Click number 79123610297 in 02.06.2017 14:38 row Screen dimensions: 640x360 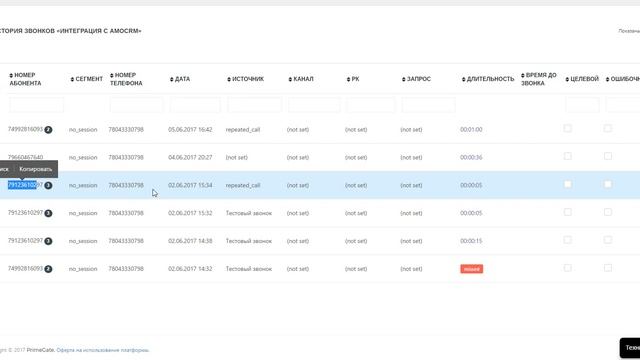tap(25, 240)
